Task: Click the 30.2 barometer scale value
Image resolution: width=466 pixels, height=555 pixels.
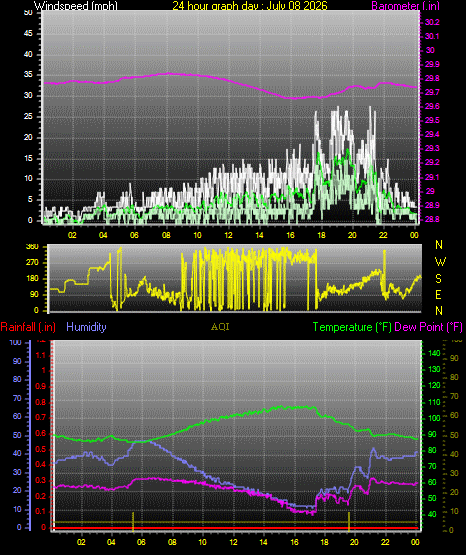Action: [x=432, y=22]
